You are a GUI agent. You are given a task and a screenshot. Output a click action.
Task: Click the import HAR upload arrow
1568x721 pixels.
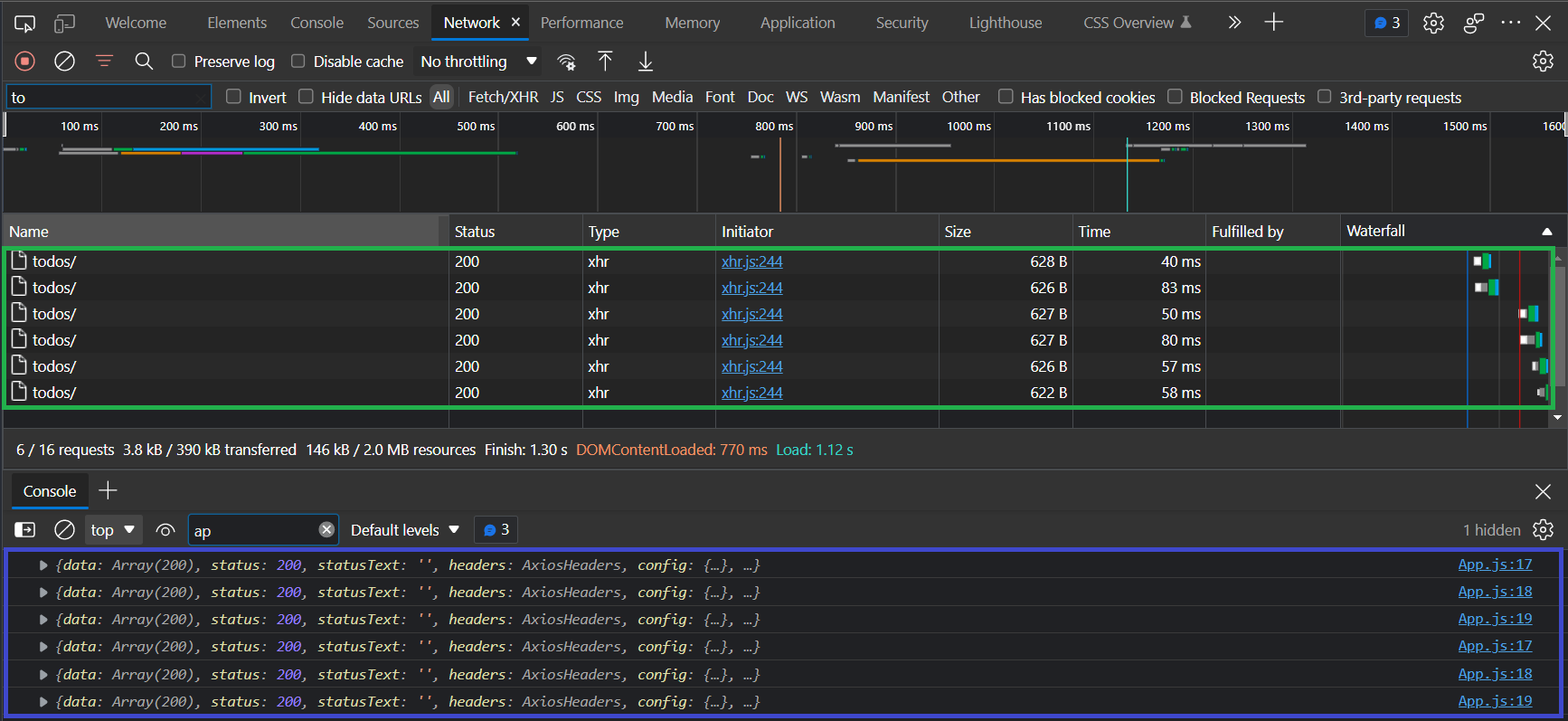point(605,62)
